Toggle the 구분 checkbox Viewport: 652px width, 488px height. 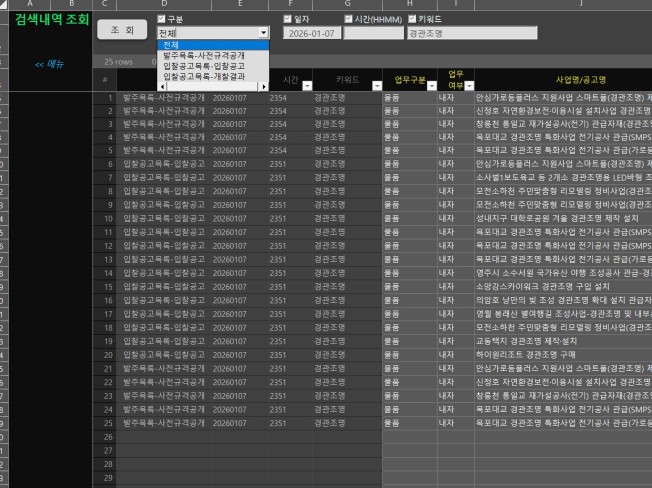[162, 19]
